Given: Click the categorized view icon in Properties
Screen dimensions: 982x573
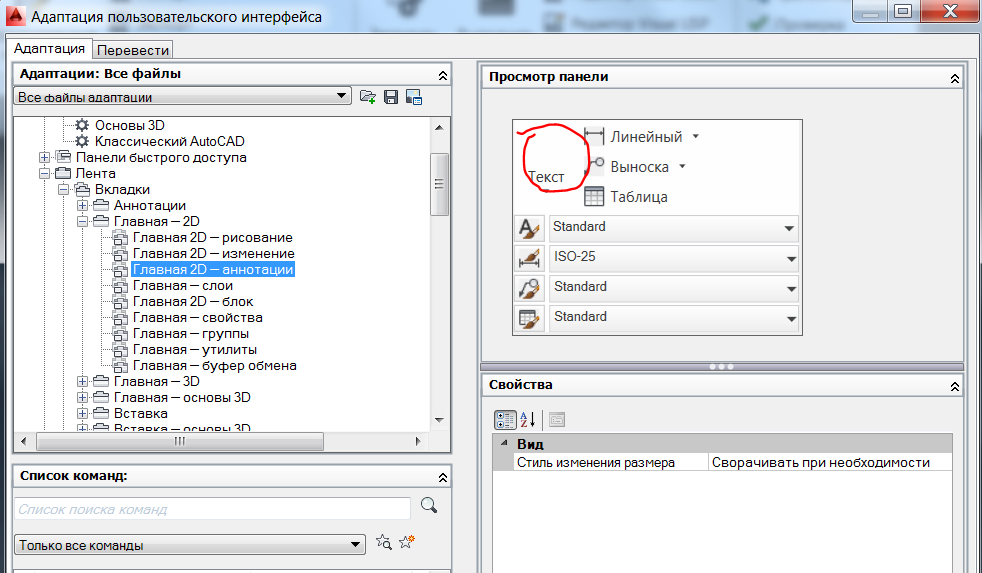Looking at the screenshot, I should [x=505, y=420].
